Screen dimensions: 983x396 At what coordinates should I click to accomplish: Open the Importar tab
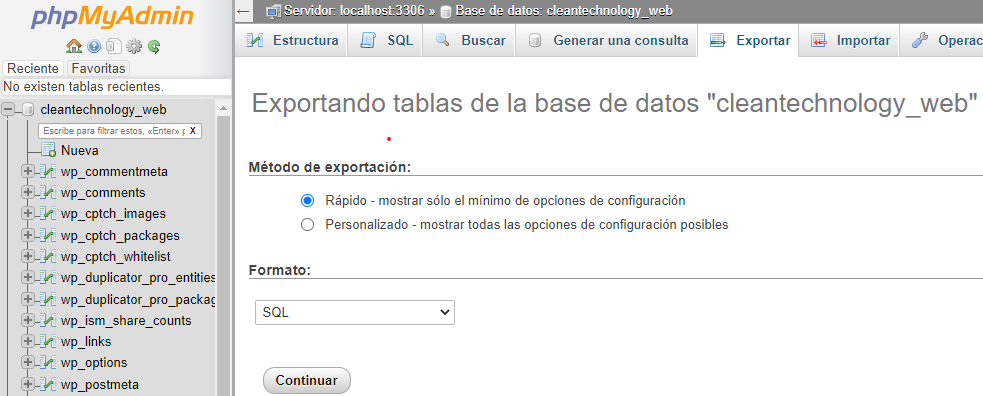pyautogui.click(x=850, y=41)
